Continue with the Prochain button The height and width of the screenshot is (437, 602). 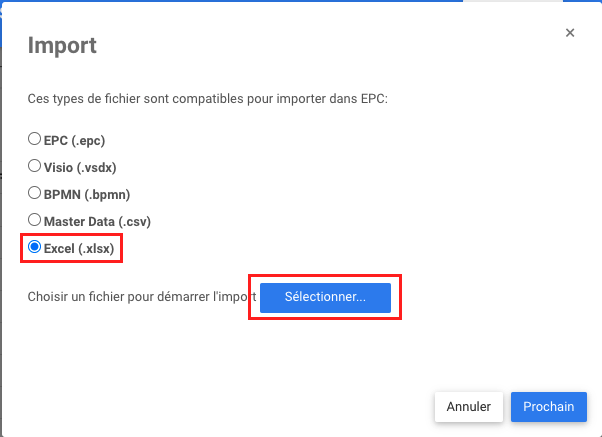click(x=548, y=407)
